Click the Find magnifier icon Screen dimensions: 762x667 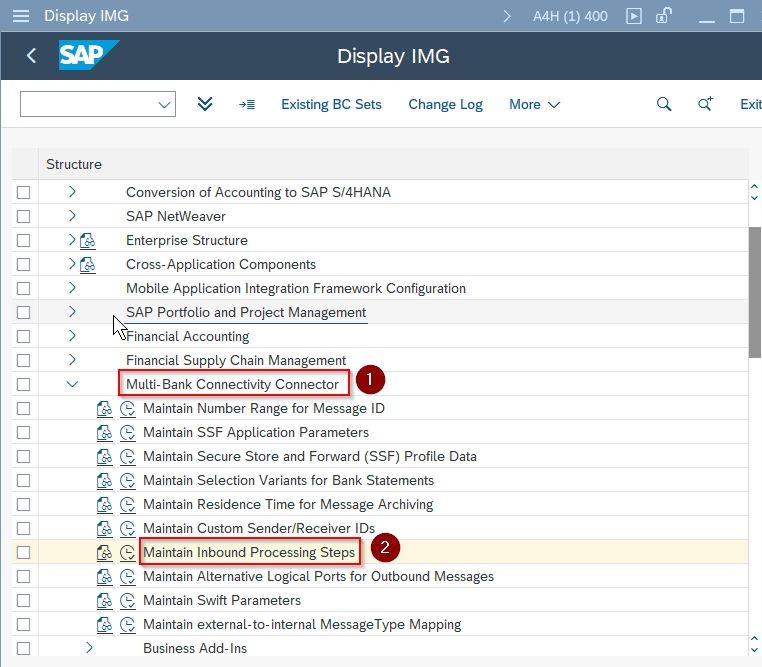[x=664, y=104]
